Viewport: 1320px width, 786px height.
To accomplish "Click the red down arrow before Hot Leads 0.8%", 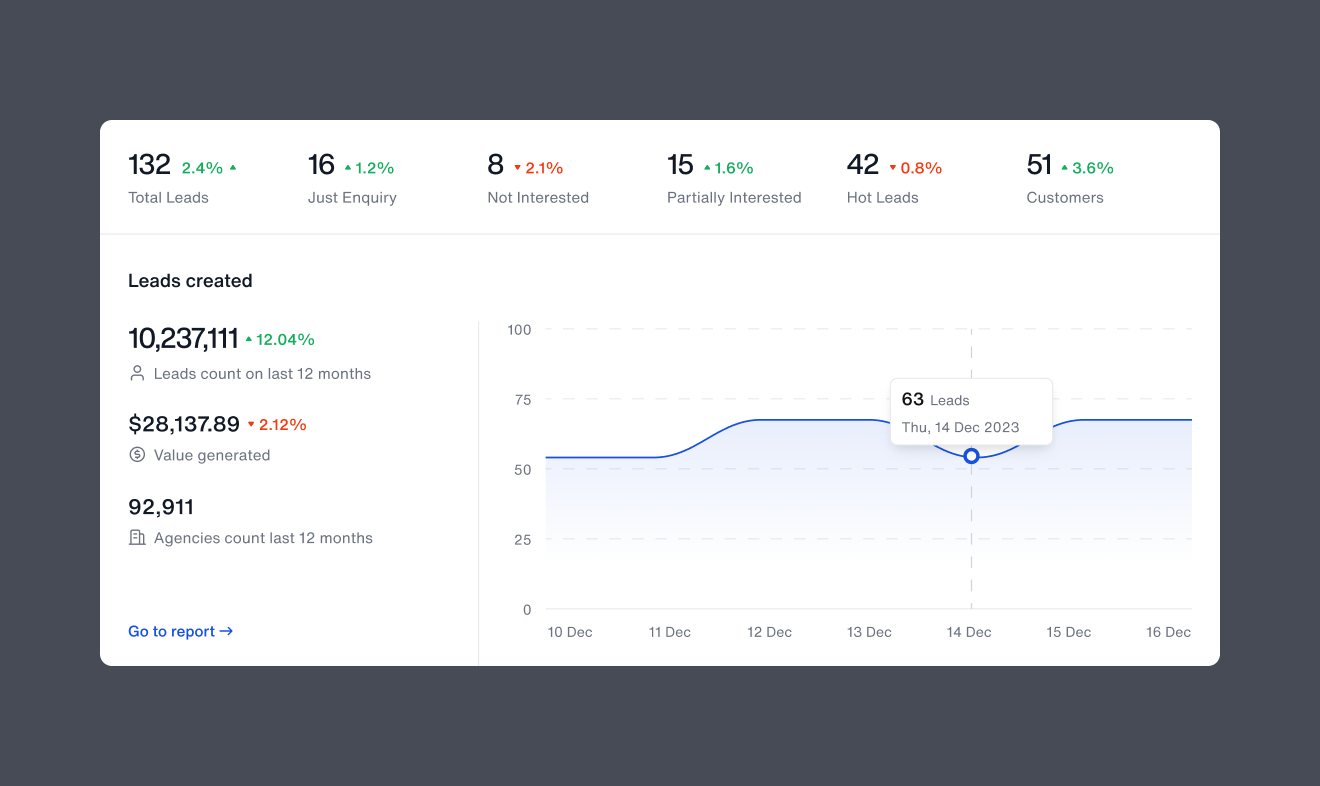I will click(893, 168).
